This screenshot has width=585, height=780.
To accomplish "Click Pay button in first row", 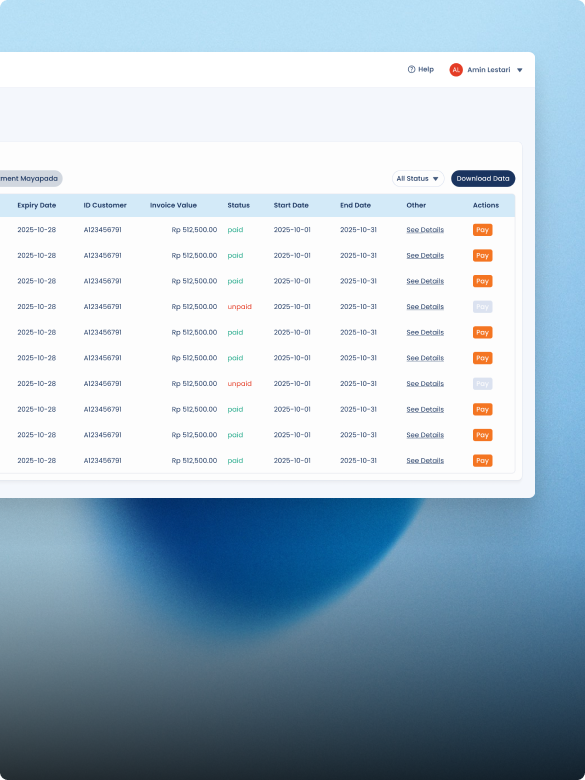I will [x=483, y=230].
